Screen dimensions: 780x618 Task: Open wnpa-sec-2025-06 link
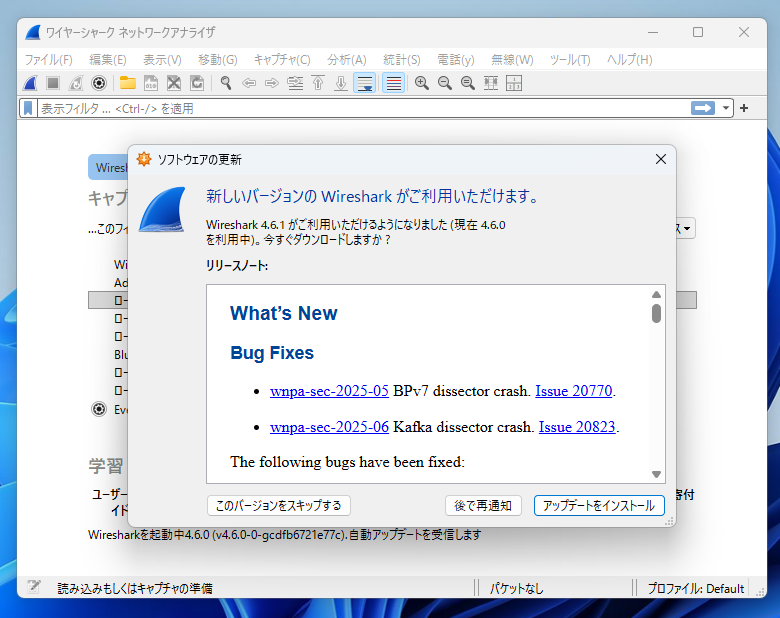coord(329,427)
